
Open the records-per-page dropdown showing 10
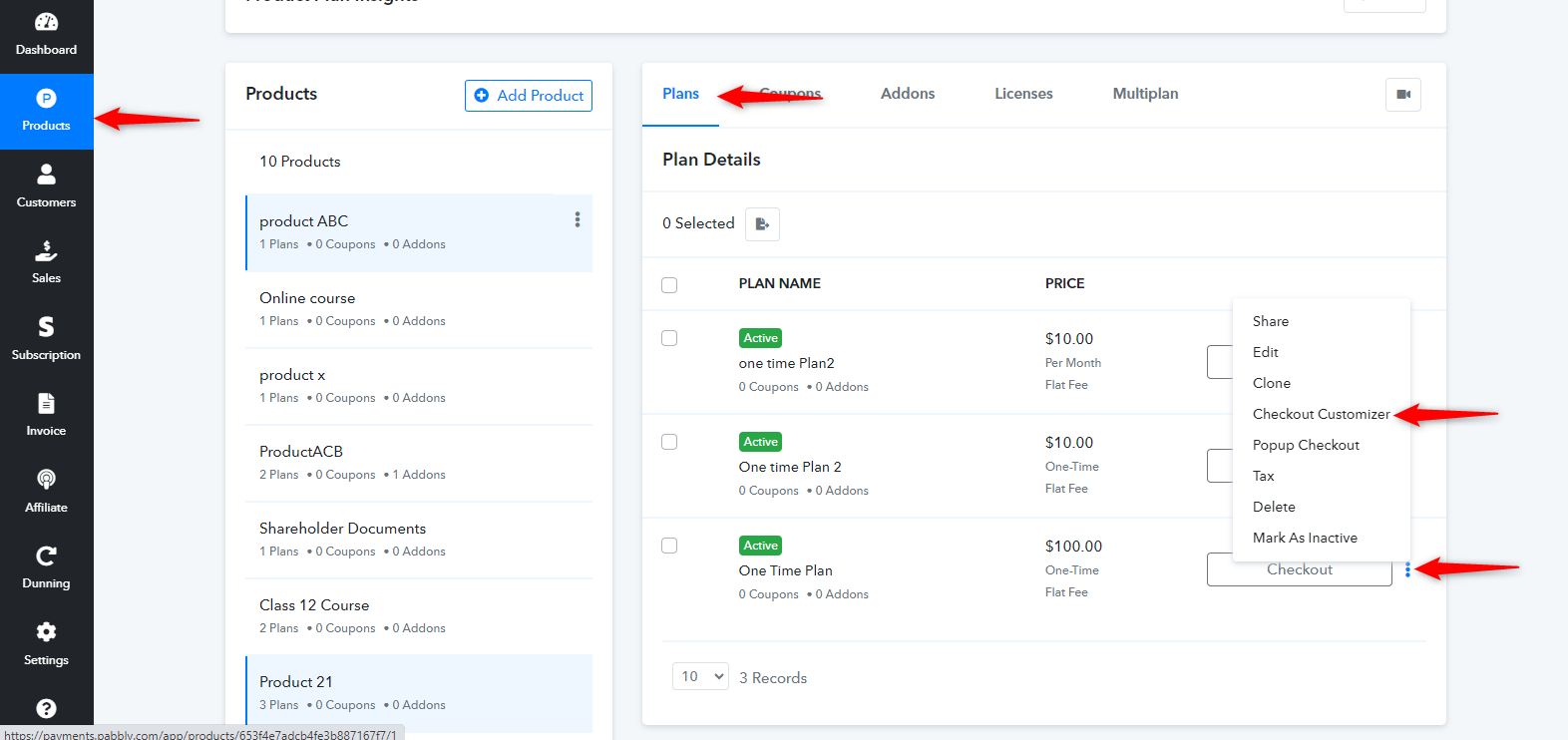(700, 676)
